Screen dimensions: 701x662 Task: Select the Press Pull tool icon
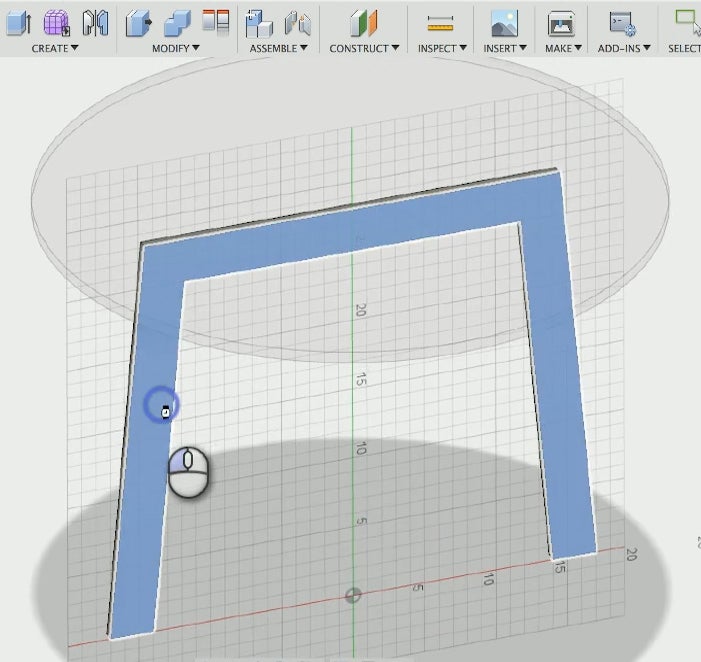tap(138, 22)
